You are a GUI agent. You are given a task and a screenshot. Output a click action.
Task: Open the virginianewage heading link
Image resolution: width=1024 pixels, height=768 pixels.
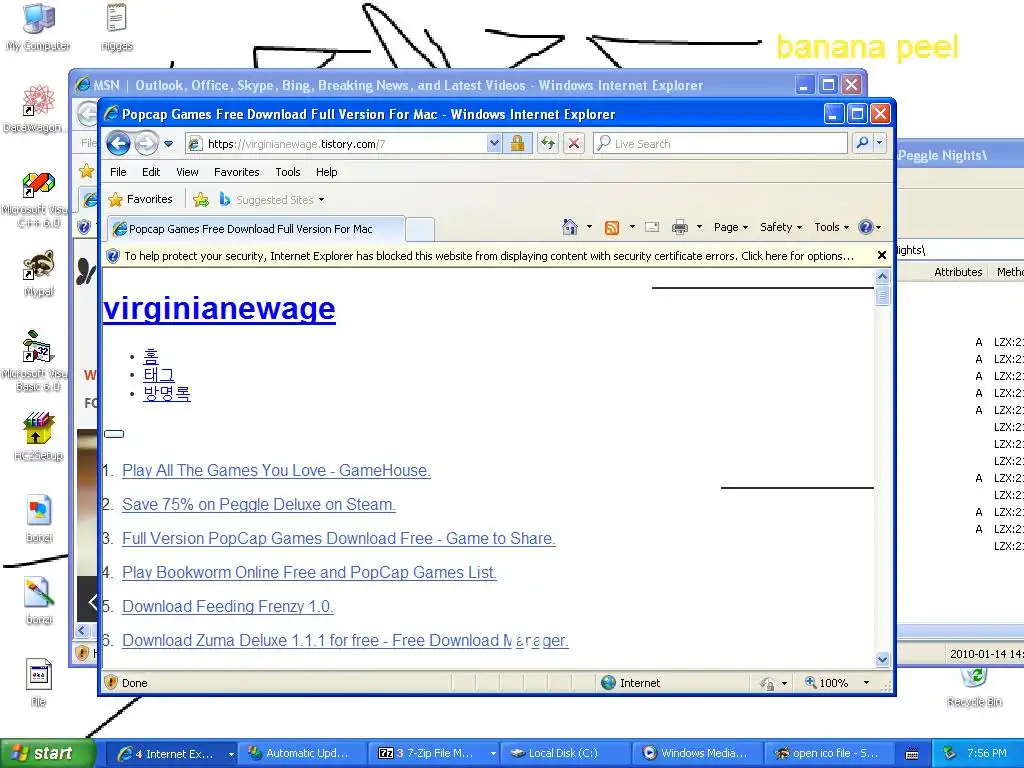[x=219, y=308]
